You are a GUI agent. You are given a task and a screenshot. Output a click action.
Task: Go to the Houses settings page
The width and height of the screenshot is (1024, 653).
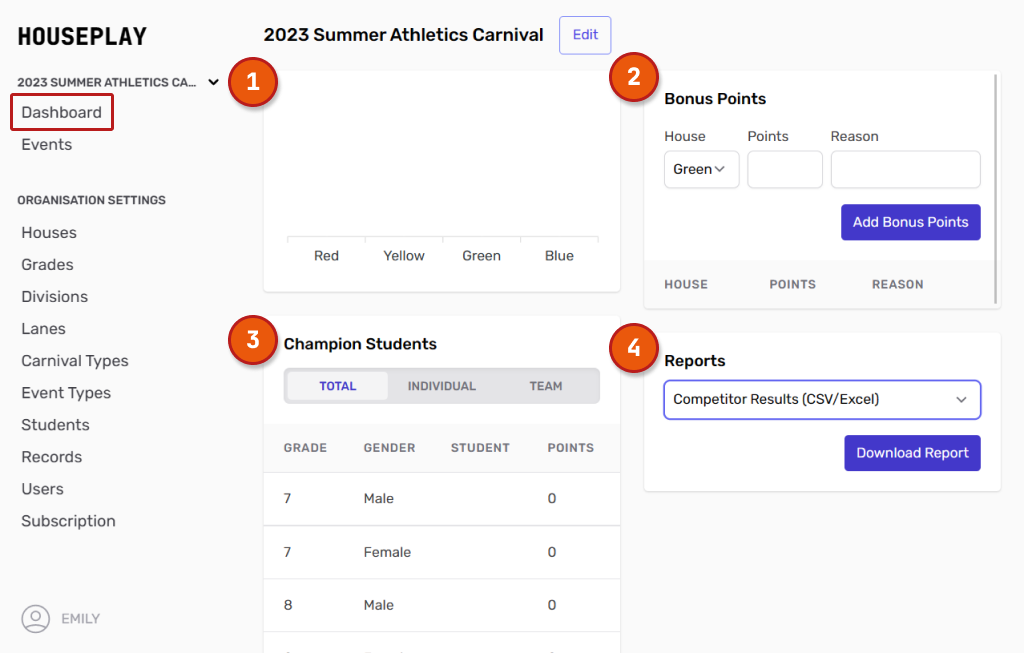pos(49,233)
